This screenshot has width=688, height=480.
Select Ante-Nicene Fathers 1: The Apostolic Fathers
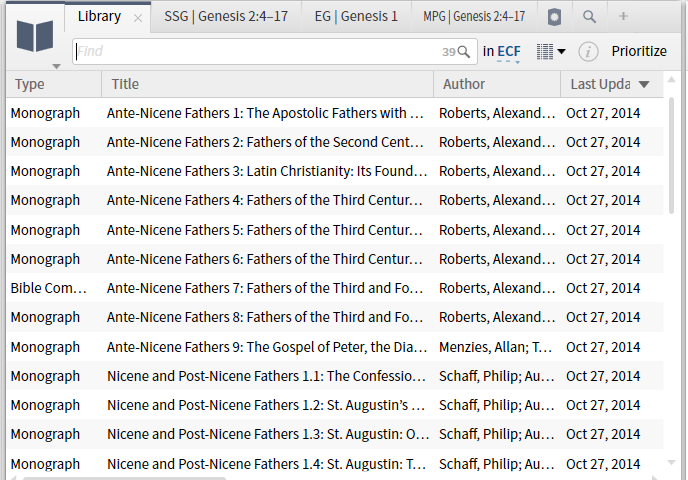coord(265,113)
